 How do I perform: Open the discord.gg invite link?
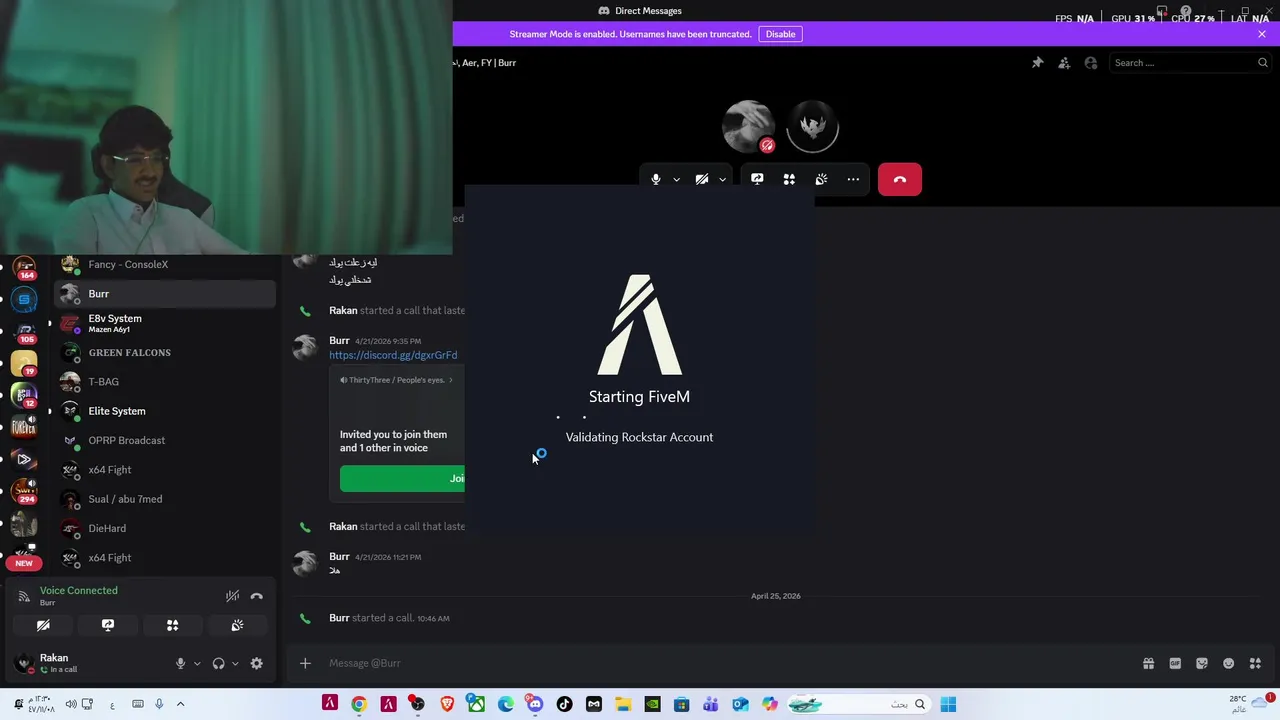click(393, 355)
